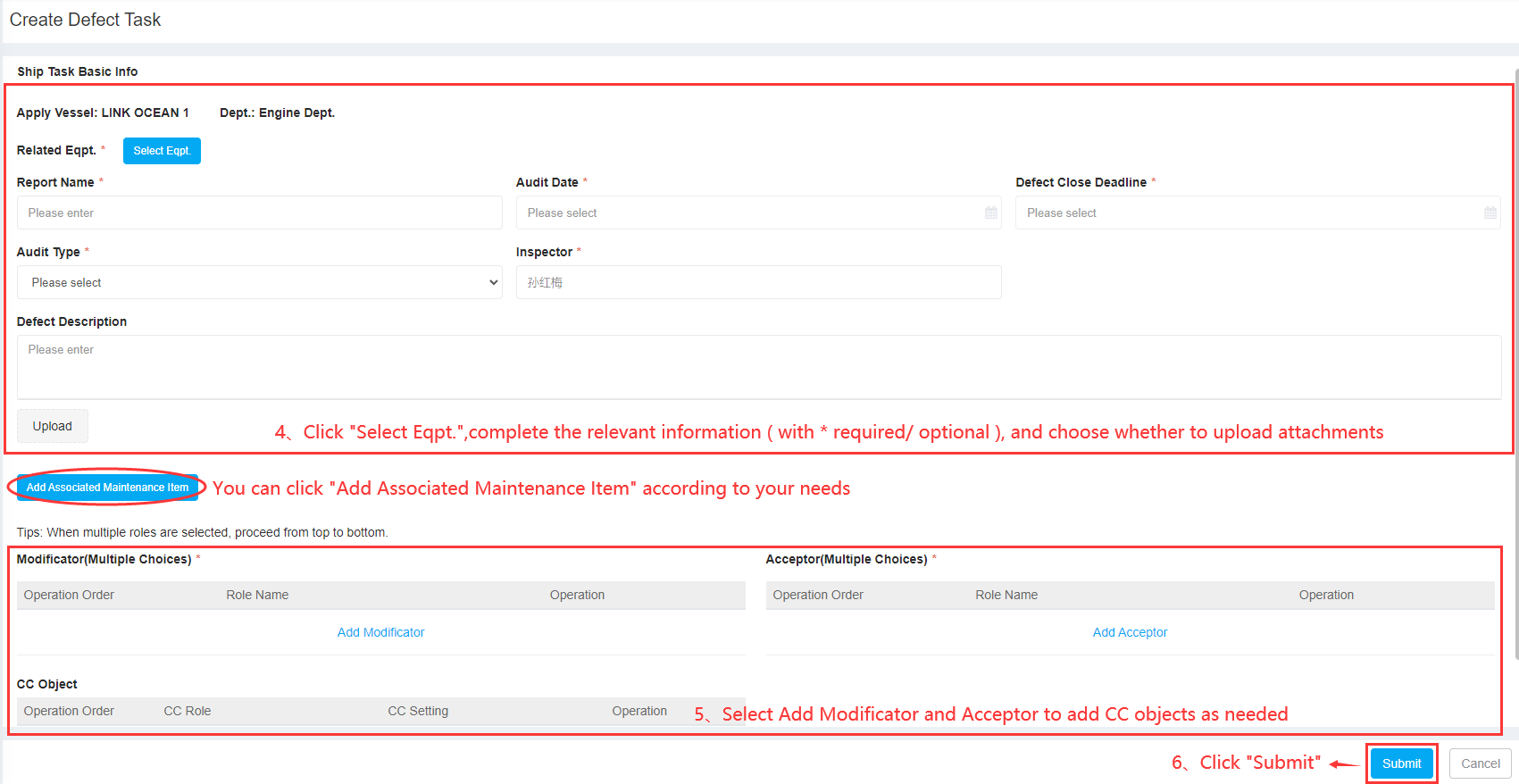1519x784 pixels.
Task: Click the Select Eqpt. button
Action: (162, 151)
